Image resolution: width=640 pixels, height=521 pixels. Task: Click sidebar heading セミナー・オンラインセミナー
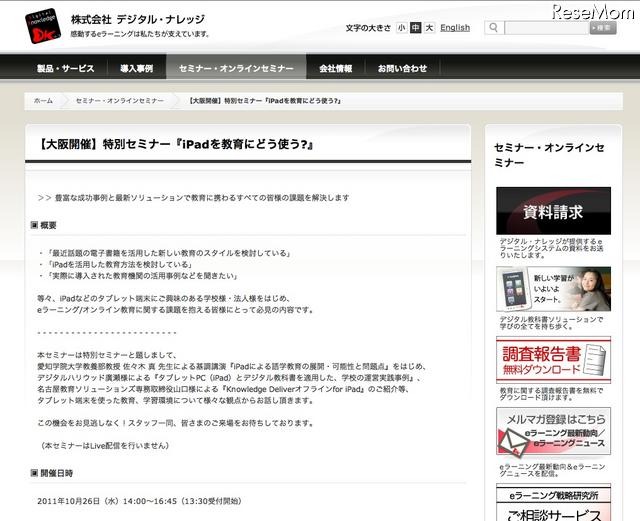click(x=549, y=155)
